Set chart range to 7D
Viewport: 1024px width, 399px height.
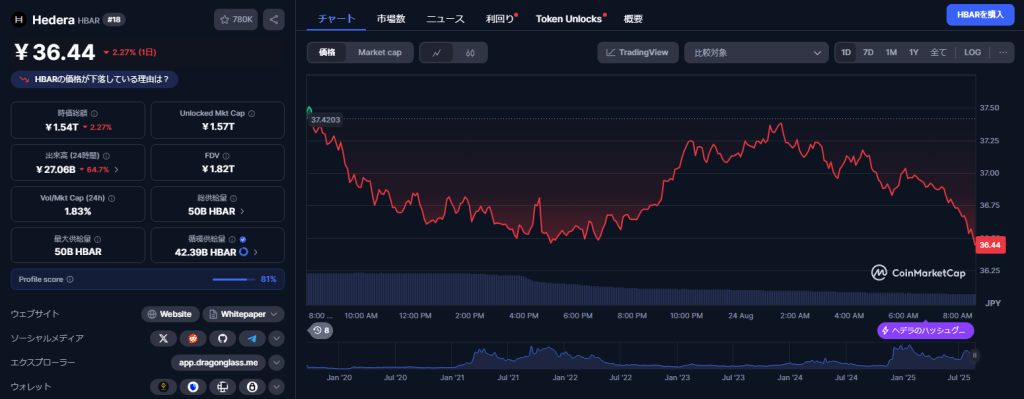click(x=869, y=53)
